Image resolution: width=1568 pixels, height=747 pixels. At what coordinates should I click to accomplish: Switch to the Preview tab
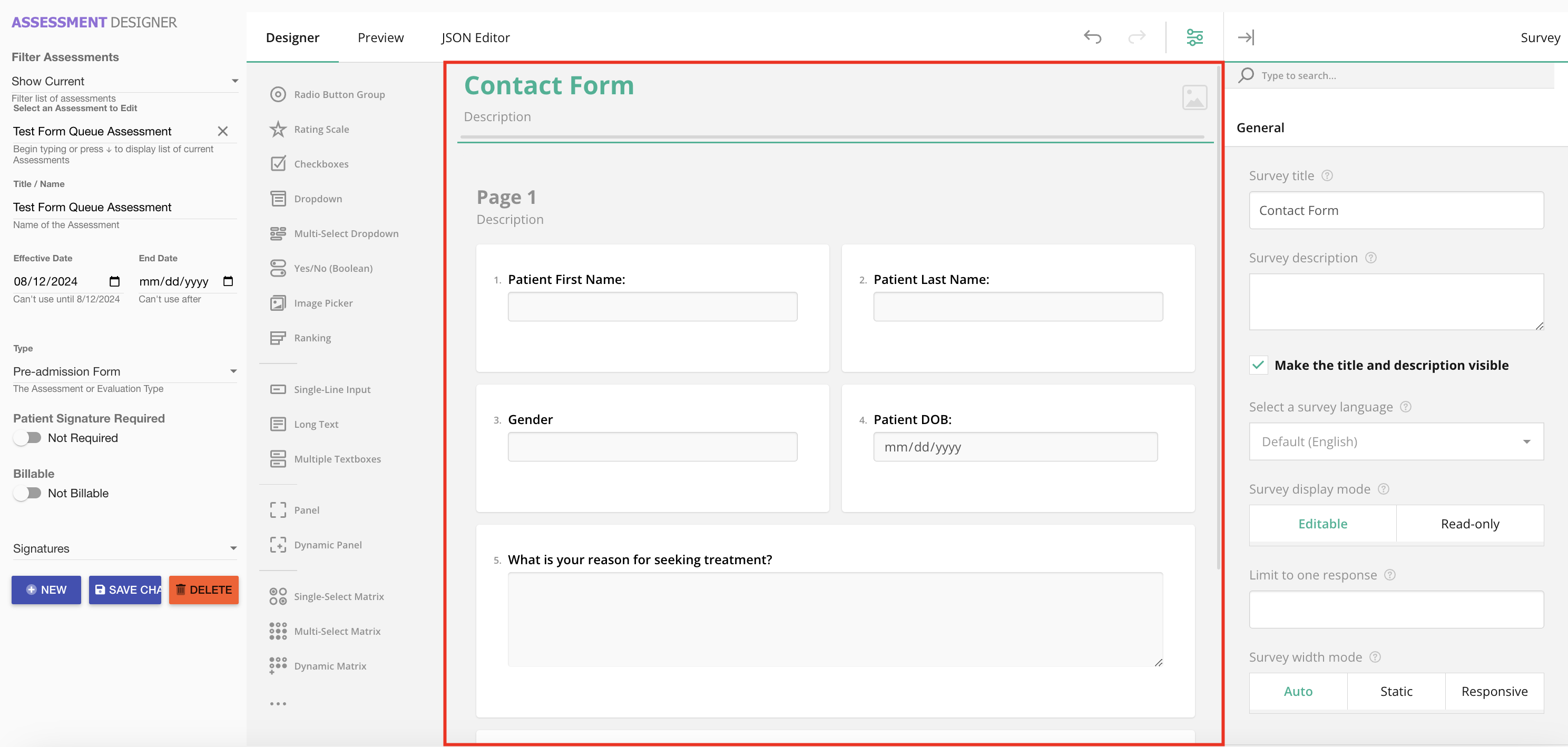pos(380,38)
